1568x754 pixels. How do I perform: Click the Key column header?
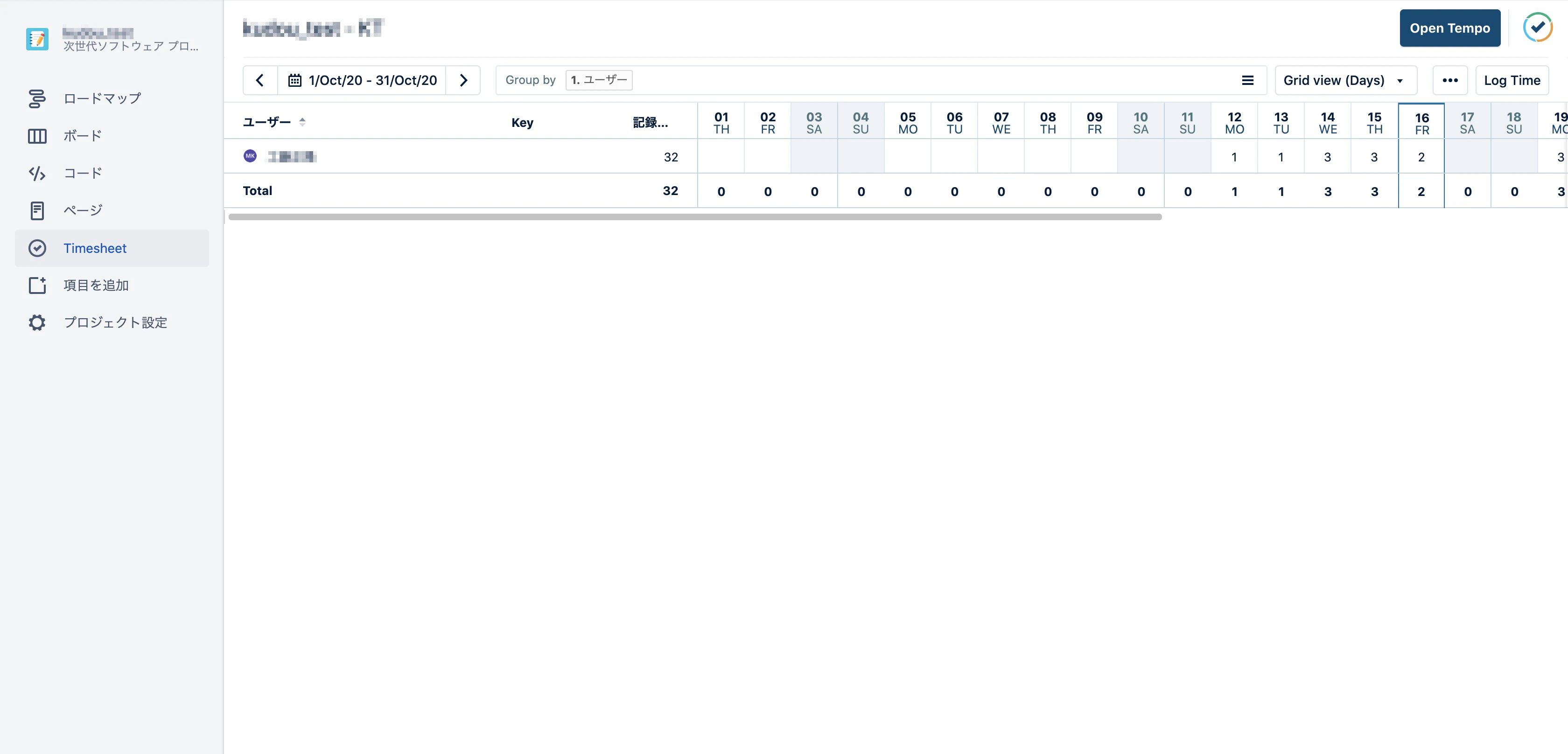tap(522, 122)
